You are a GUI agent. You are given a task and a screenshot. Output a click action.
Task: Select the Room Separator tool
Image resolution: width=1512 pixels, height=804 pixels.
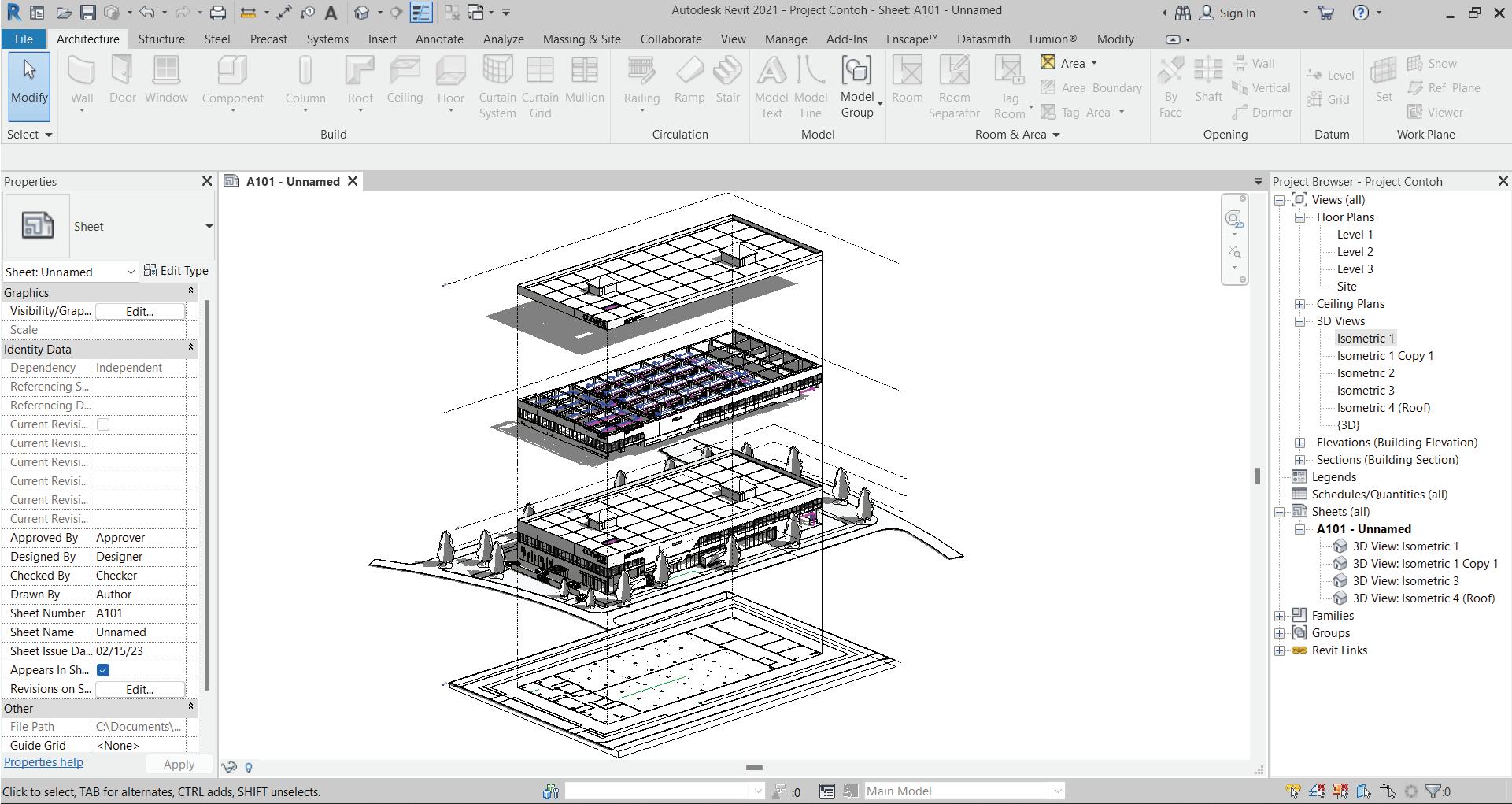(x=954, y=85)
